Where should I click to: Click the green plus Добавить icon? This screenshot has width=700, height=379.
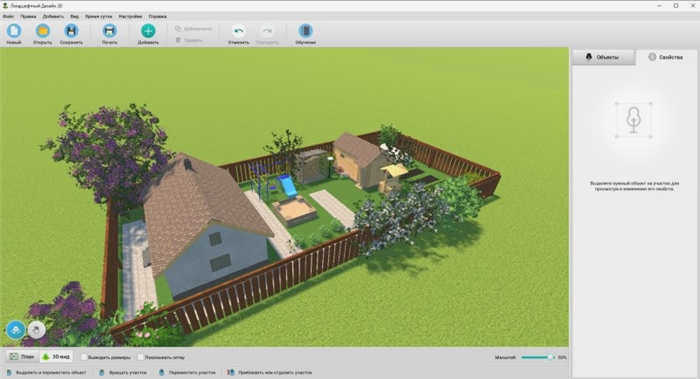point(148,31)
